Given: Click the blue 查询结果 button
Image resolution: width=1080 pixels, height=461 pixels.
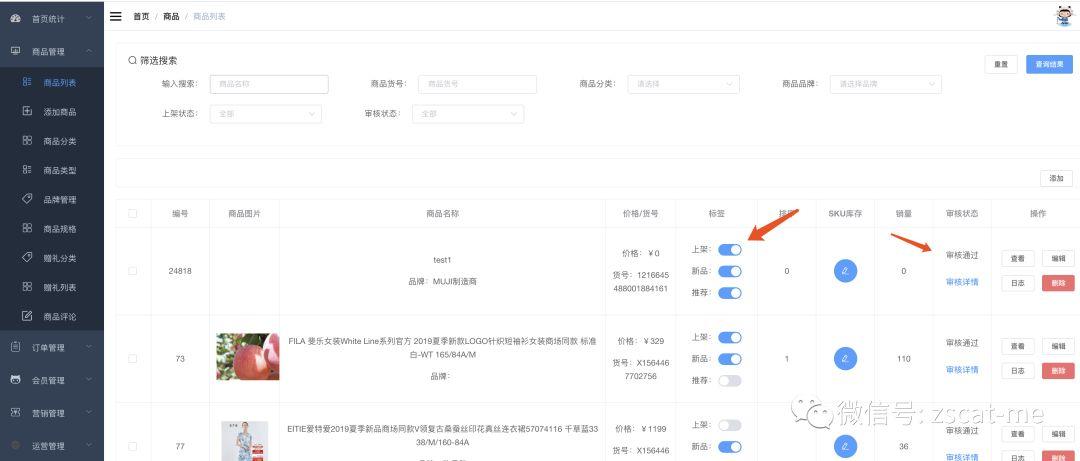Looking at the screenshot, I should coord(1049,64).
